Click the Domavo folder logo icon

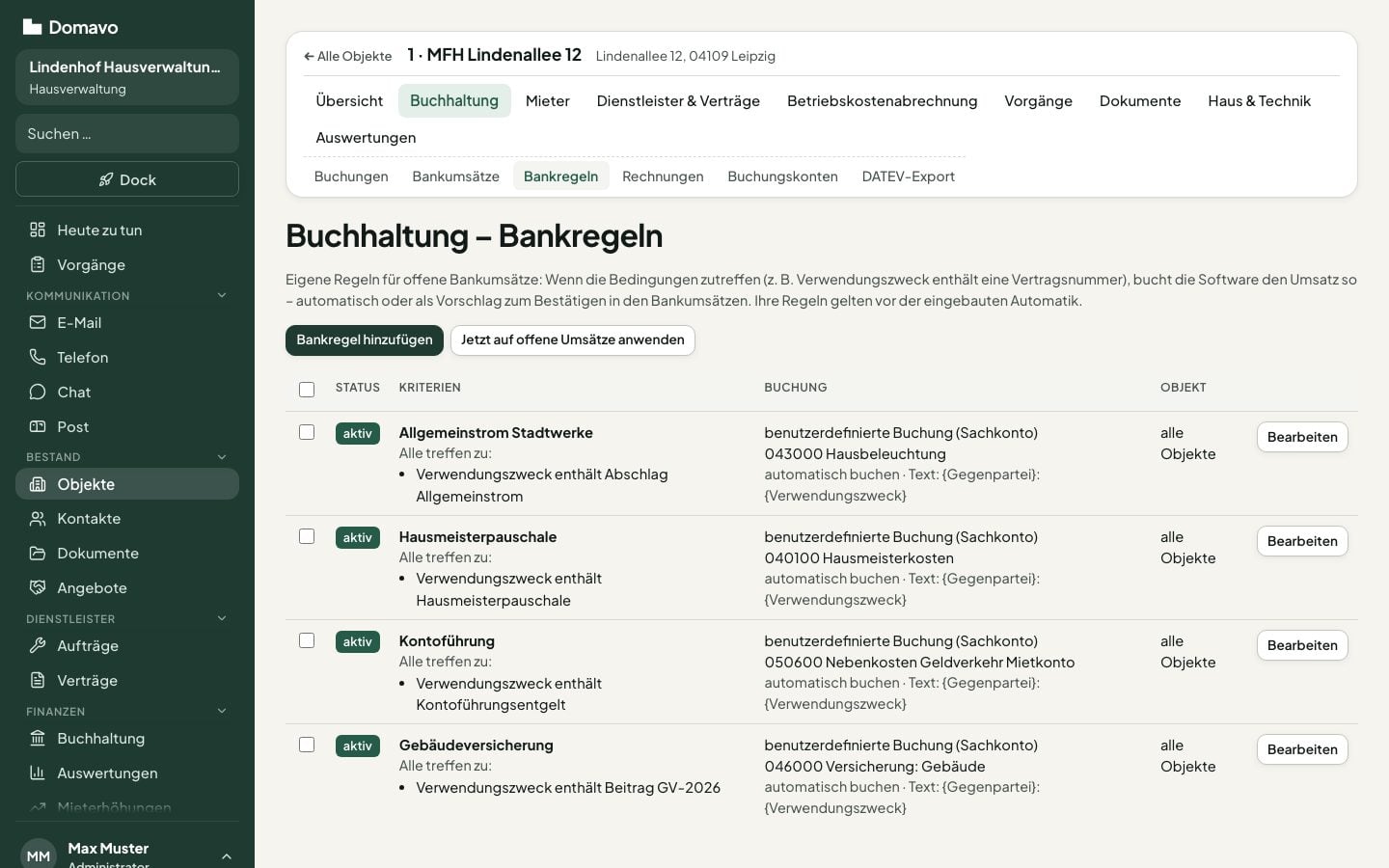click(x=32, y=27)
